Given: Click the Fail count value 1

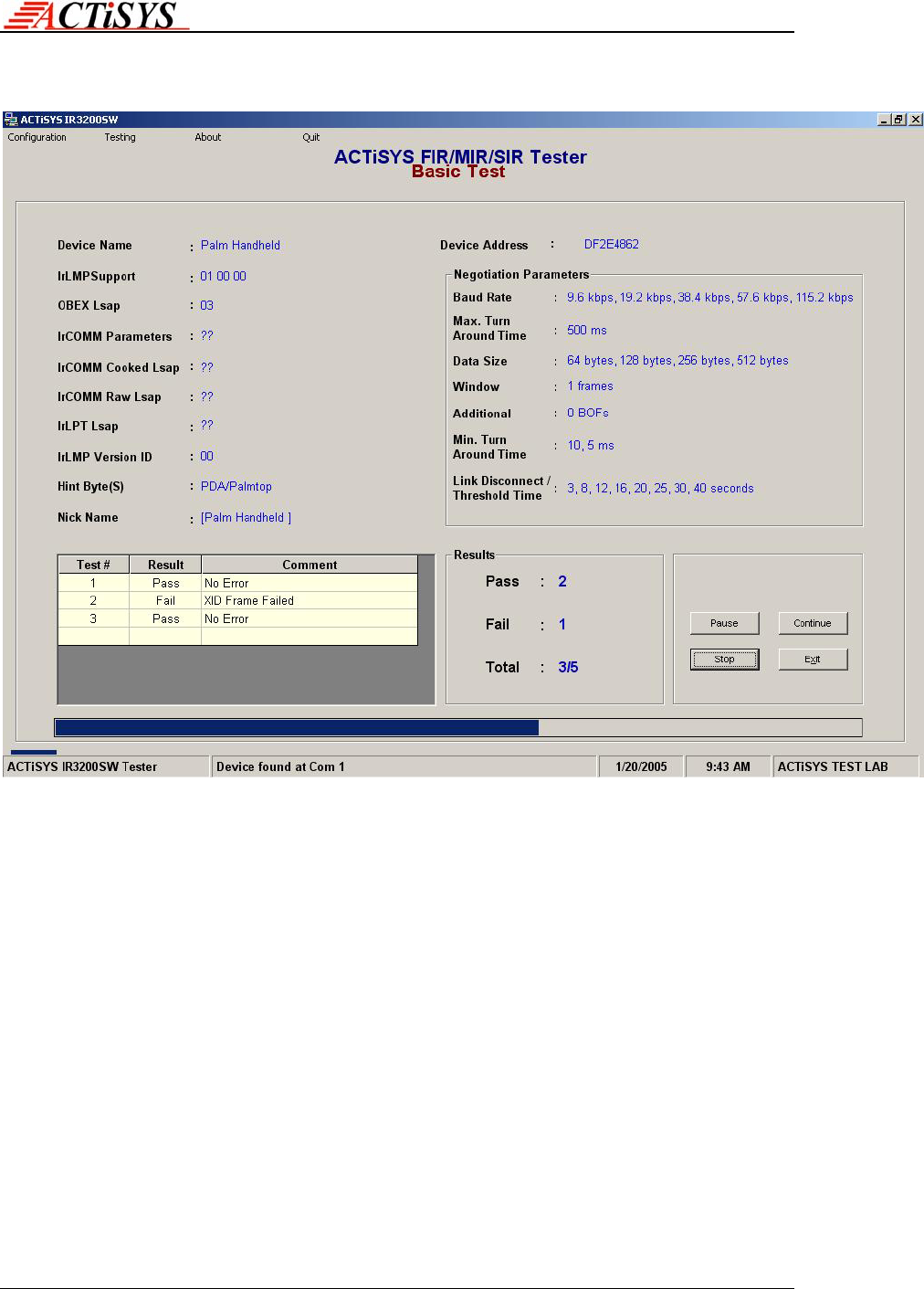Looking at the screenshot, I should [x=562, y=624].
